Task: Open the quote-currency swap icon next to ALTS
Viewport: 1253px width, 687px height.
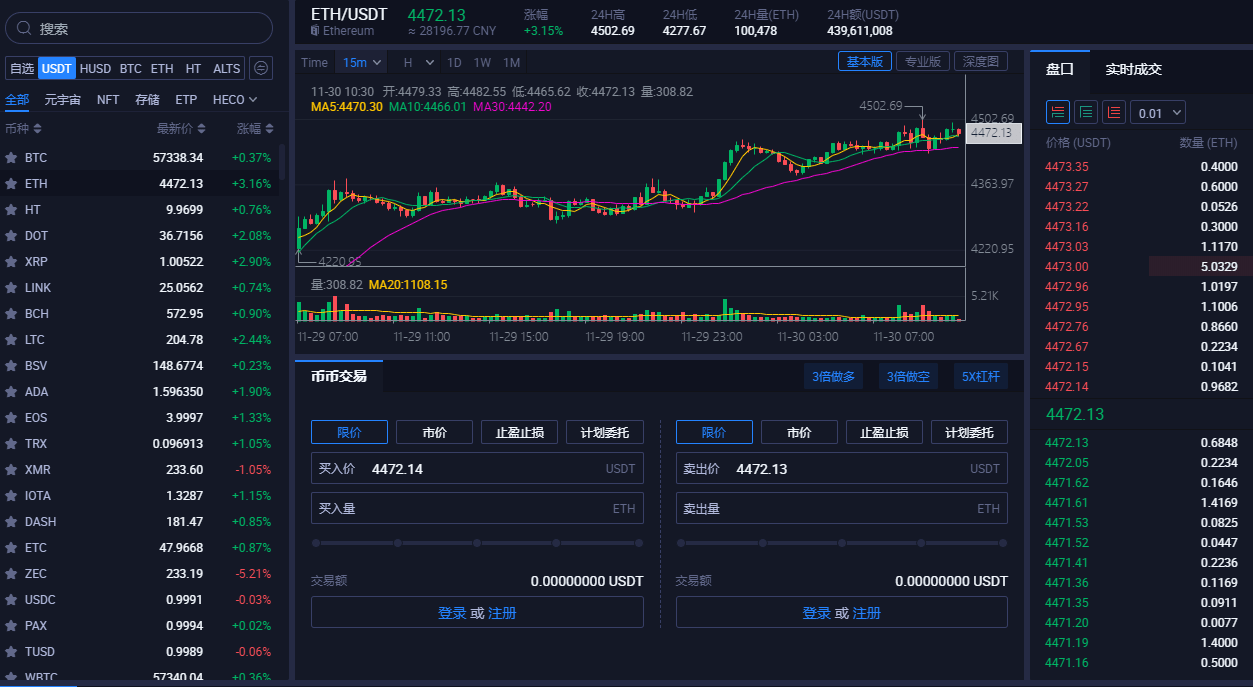Action: 261,68
